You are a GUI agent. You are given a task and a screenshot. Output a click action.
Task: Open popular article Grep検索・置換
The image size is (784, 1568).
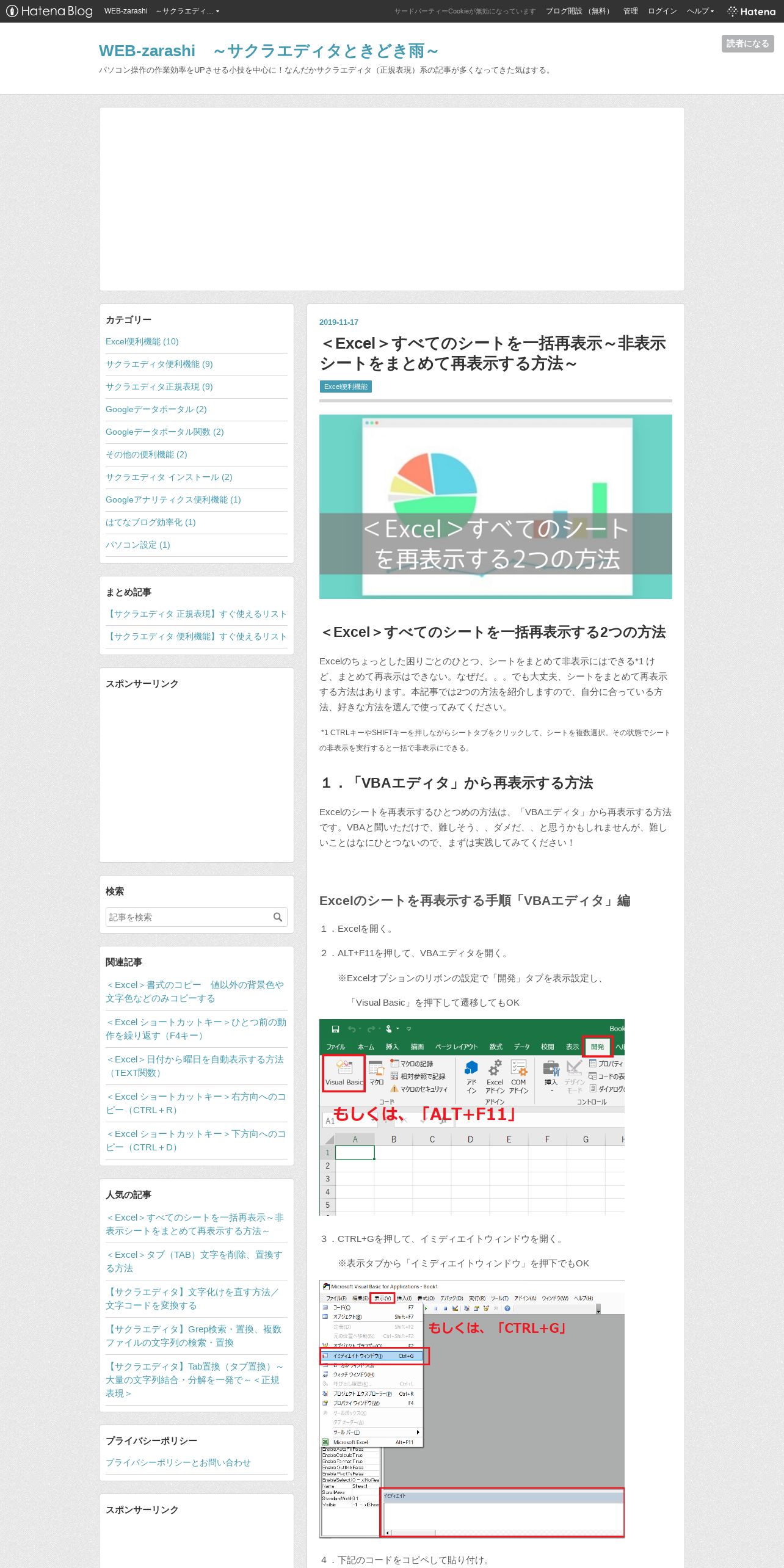194,1336
